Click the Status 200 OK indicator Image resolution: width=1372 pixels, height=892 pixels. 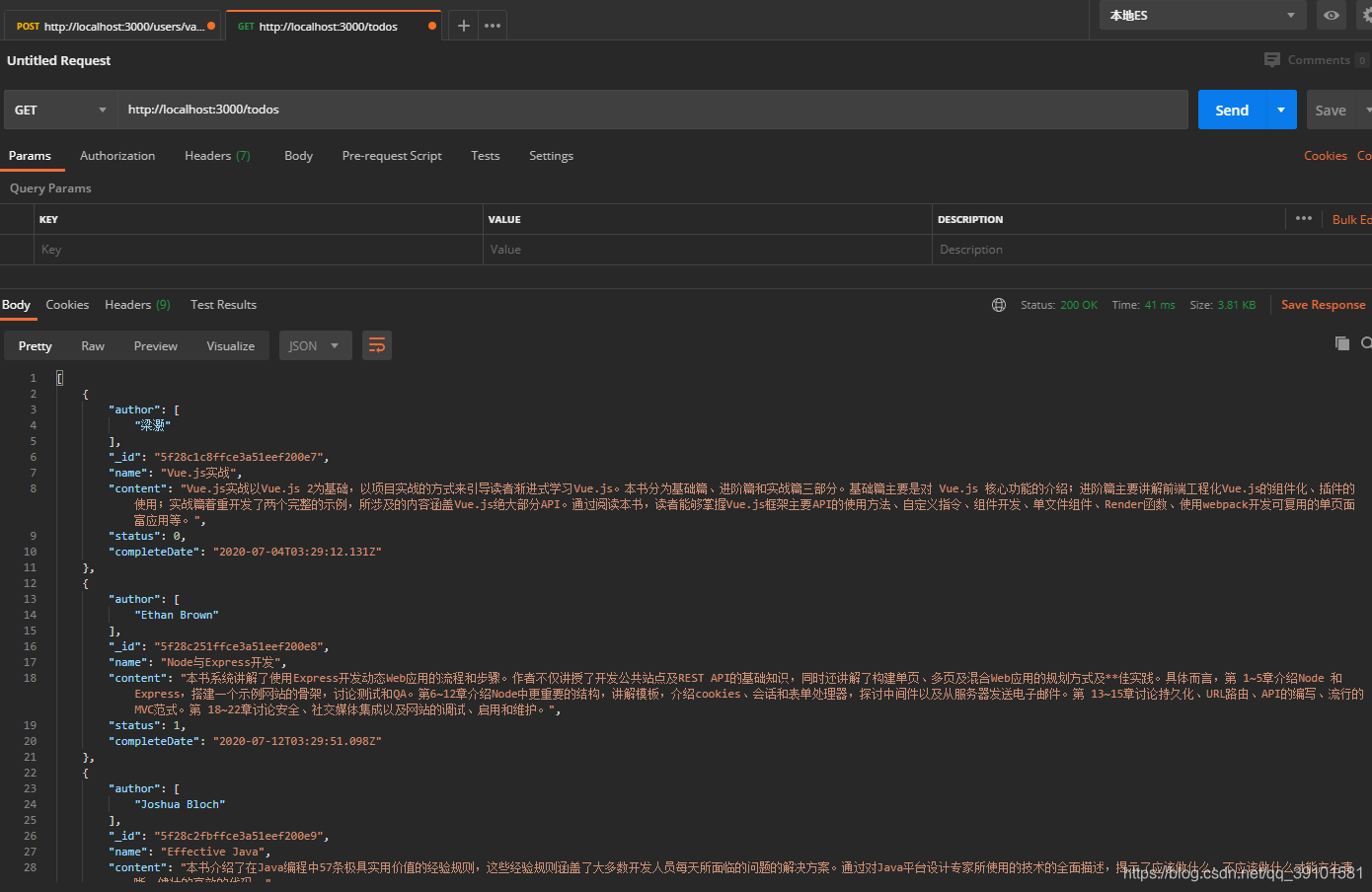pyautogui.click(x=1059, y=305)
